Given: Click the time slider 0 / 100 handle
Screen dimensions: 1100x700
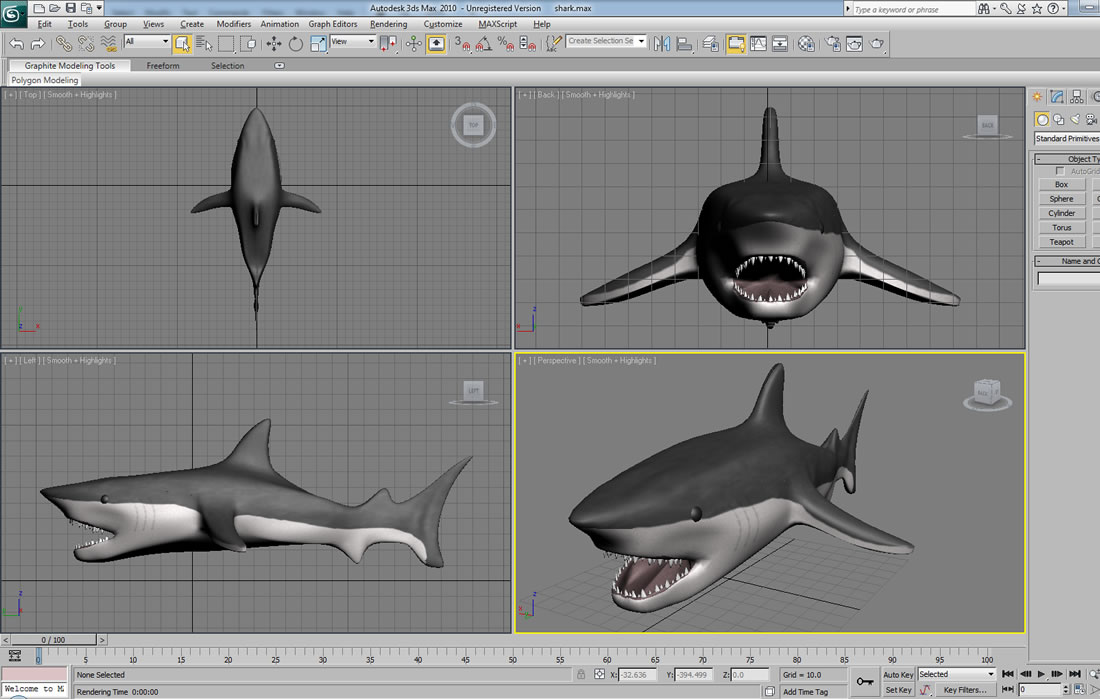Looking at the screenshot, I should pos(53,640).
